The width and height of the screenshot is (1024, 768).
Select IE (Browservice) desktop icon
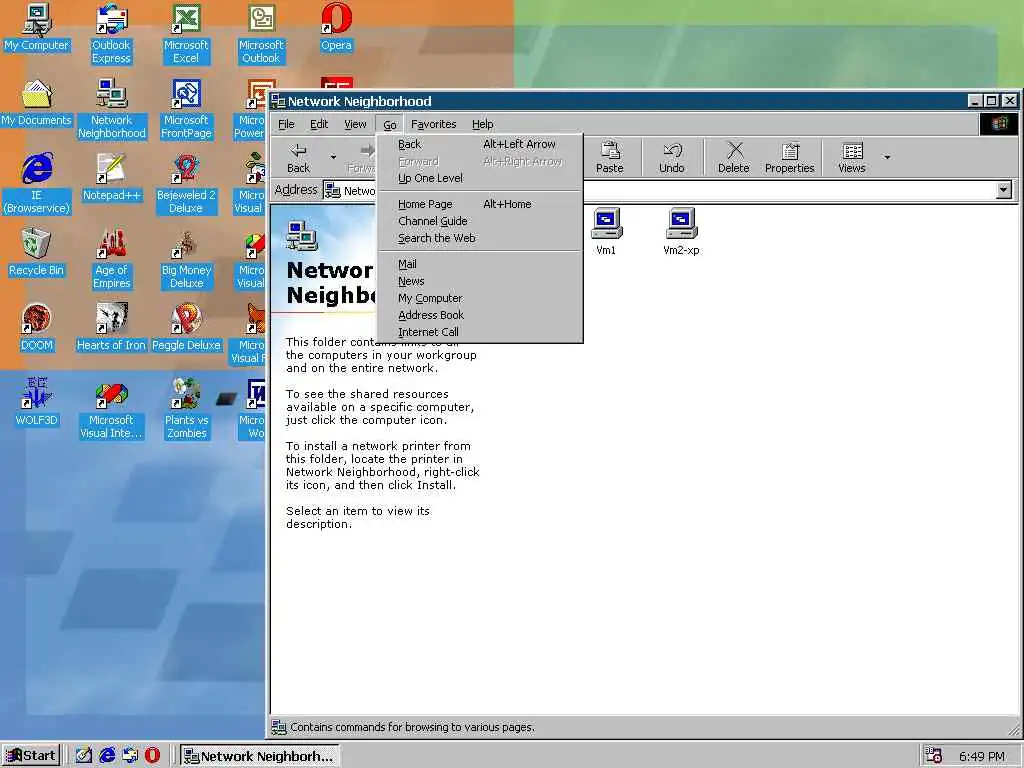[37, 184]
